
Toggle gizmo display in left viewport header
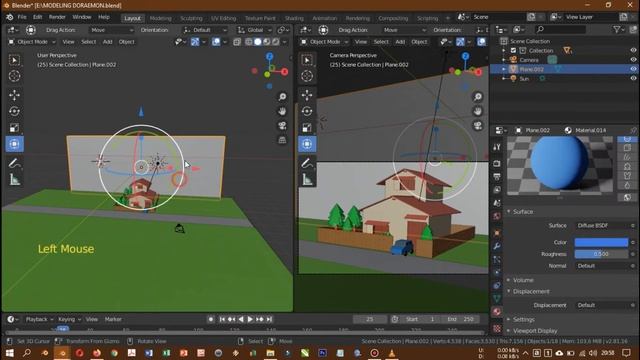click(x=195, y=42)
